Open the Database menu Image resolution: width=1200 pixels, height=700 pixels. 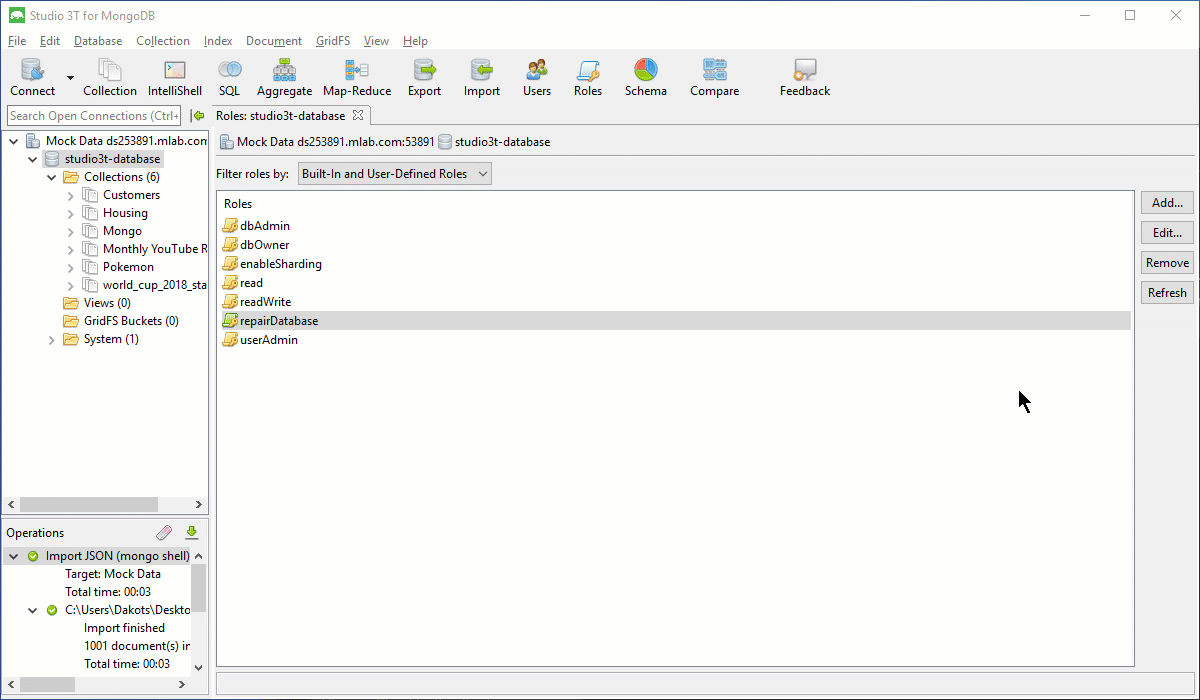point(98,41)
